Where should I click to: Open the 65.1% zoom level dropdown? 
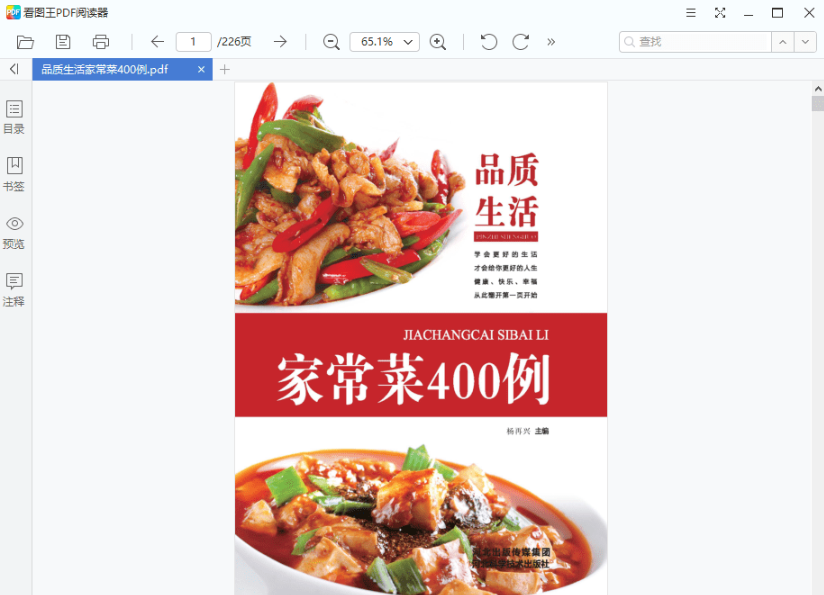(x=385, y=42)
